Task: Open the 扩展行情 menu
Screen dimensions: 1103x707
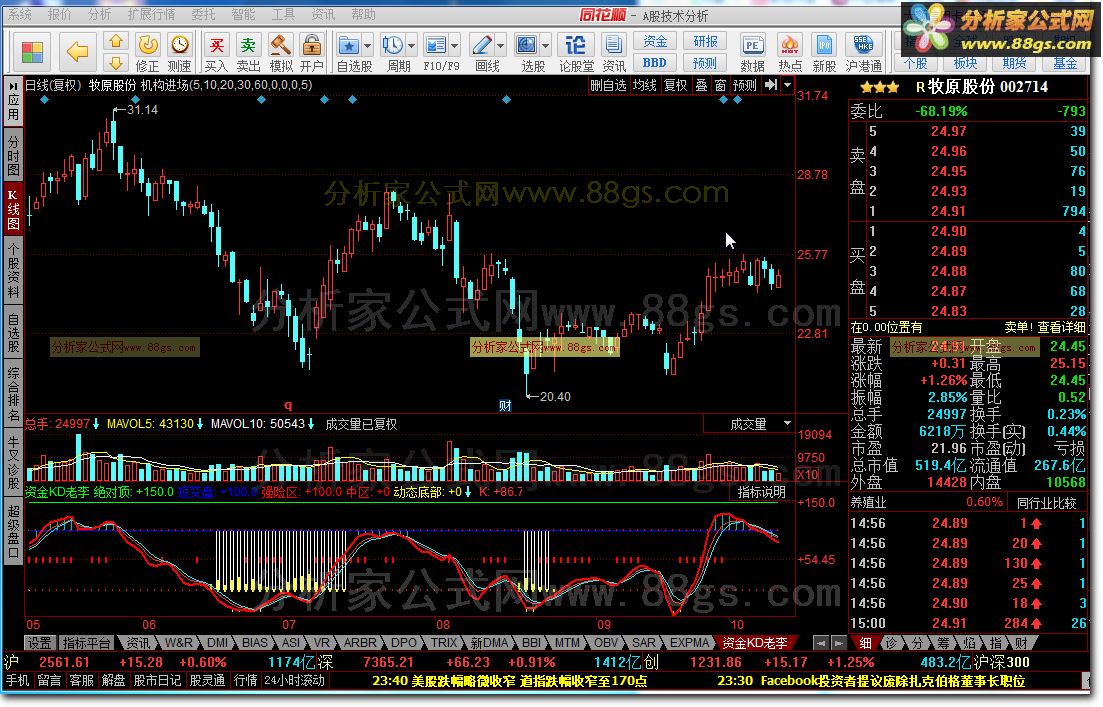Action: [151, 14]
